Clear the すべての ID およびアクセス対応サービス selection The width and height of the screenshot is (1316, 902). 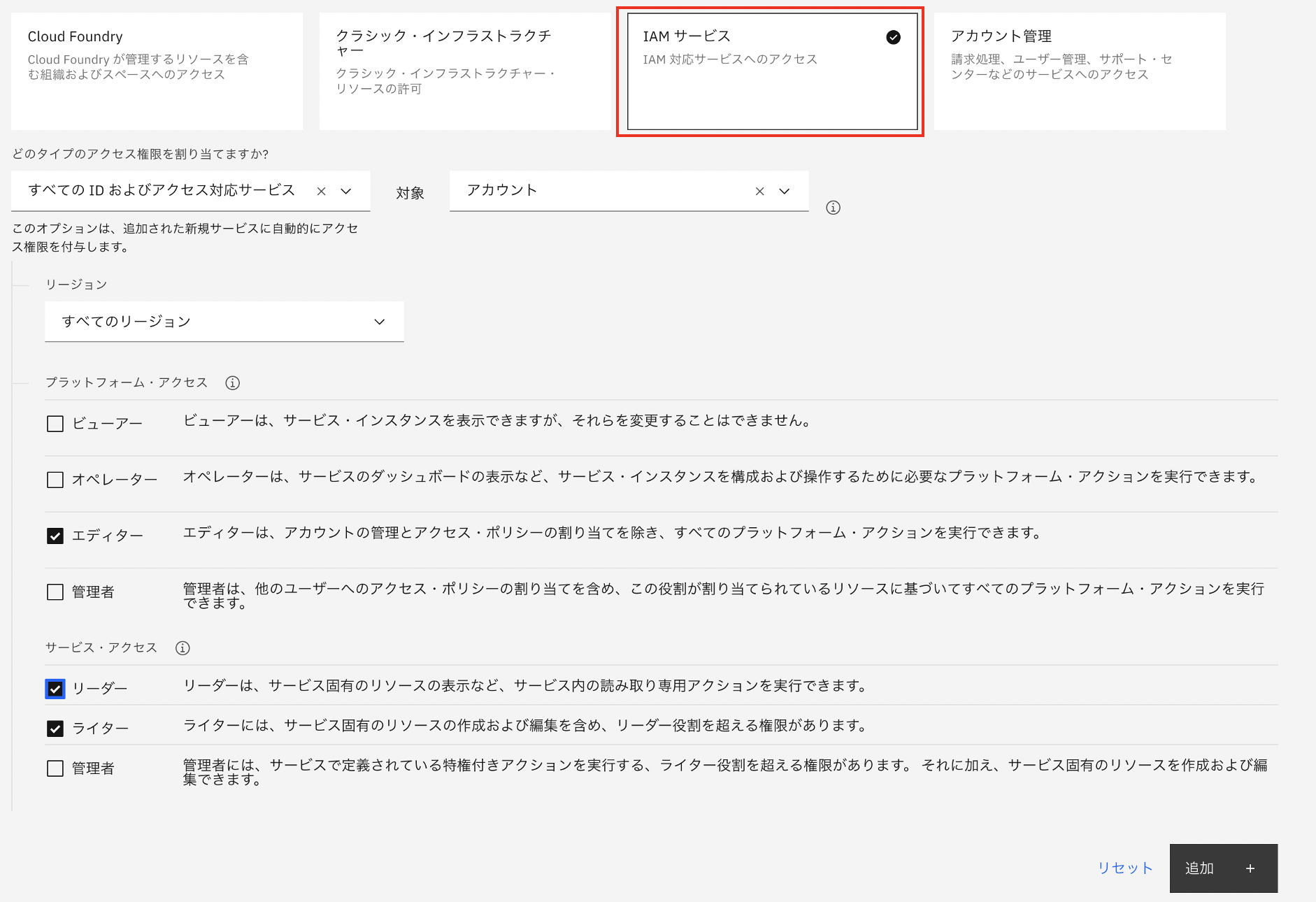(x=321, y=192)
